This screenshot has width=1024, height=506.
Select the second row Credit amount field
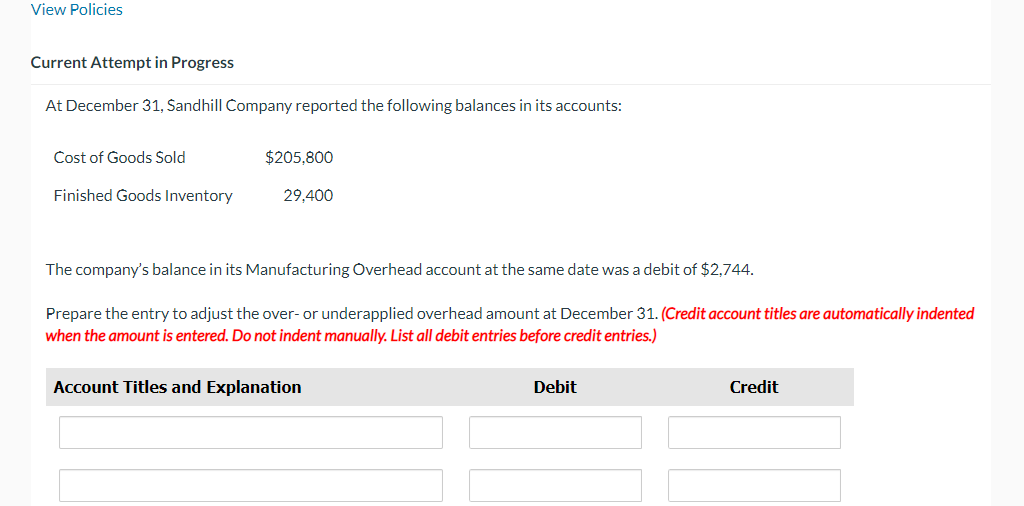pos(754,485)
